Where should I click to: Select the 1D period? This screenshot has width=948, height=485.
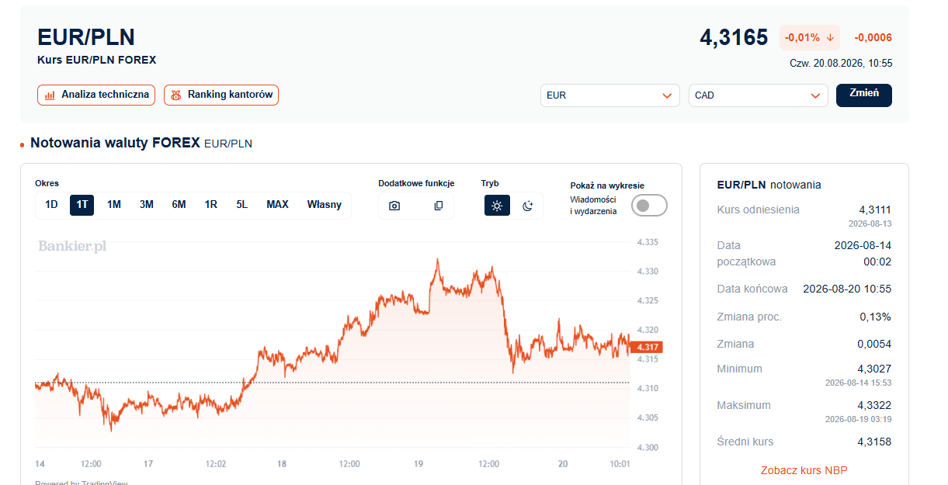pos(51,204)
